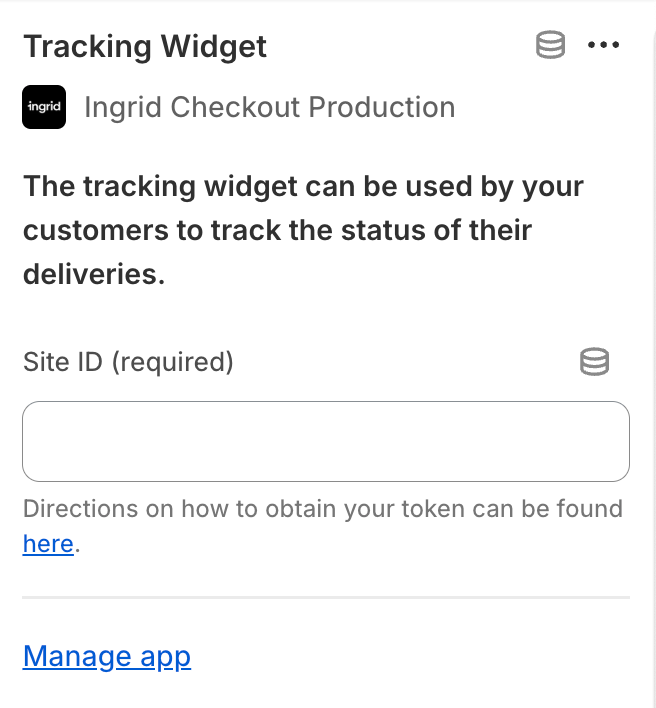Click the token directions help text

pyautogui.click(x=323, y=526)
